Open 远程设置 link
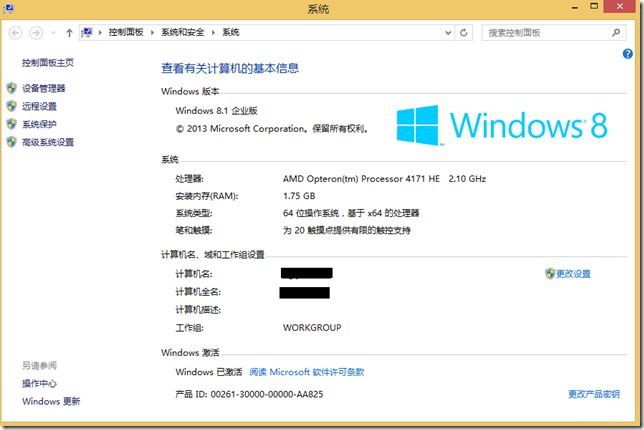This screenshot has height=430, width=644. [x=39, y=106]
